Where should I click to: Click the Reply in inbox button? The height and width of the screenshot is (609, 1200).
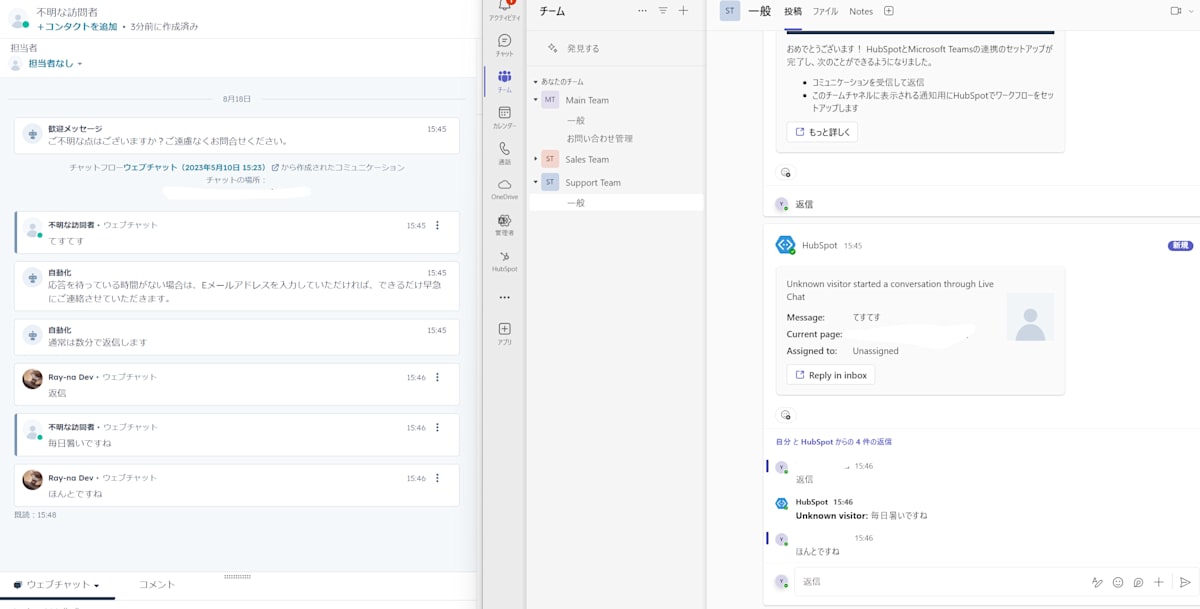pos(831,375)
